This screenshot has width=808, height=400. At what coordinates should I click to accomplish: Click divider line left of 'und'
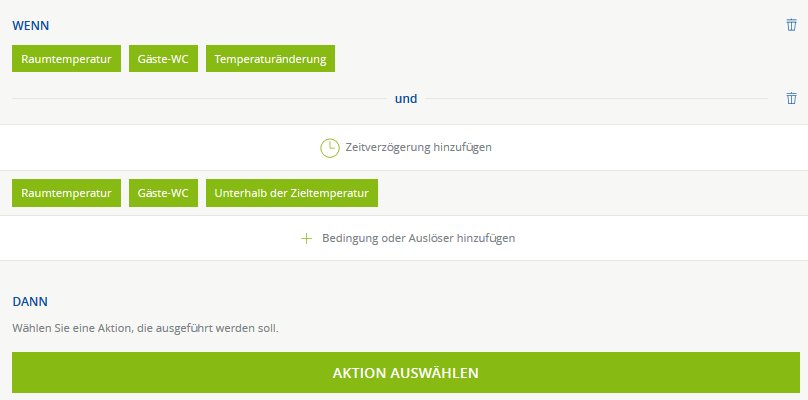199,98
